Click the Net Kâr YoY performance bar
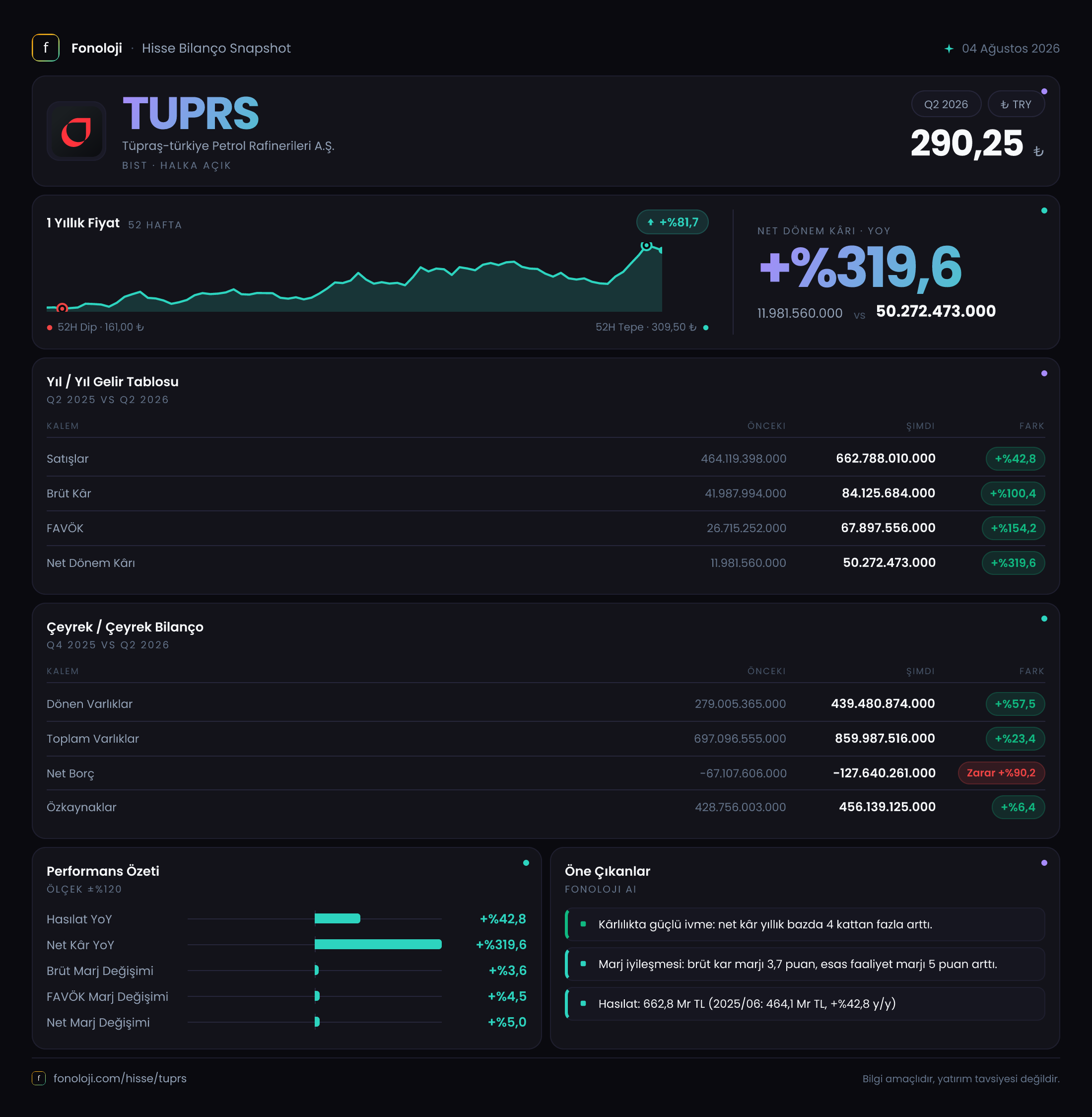 [378, 944]
